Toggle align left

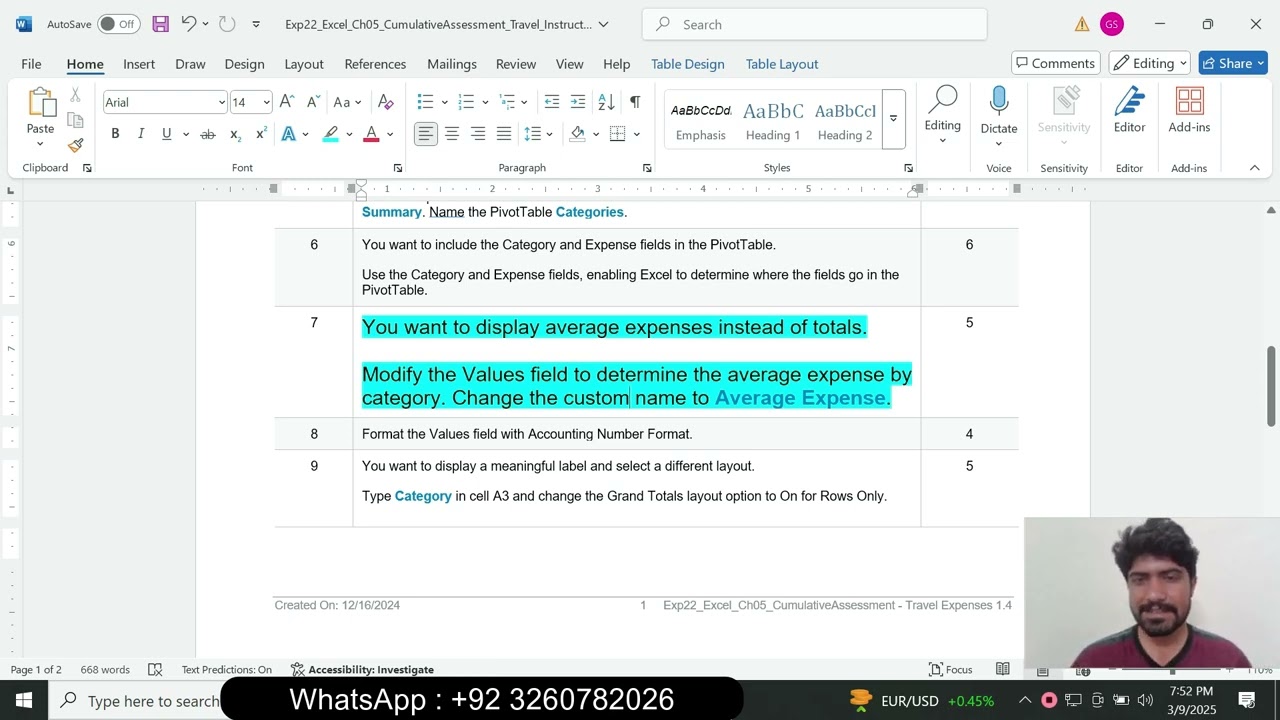(x=426, y=134)
